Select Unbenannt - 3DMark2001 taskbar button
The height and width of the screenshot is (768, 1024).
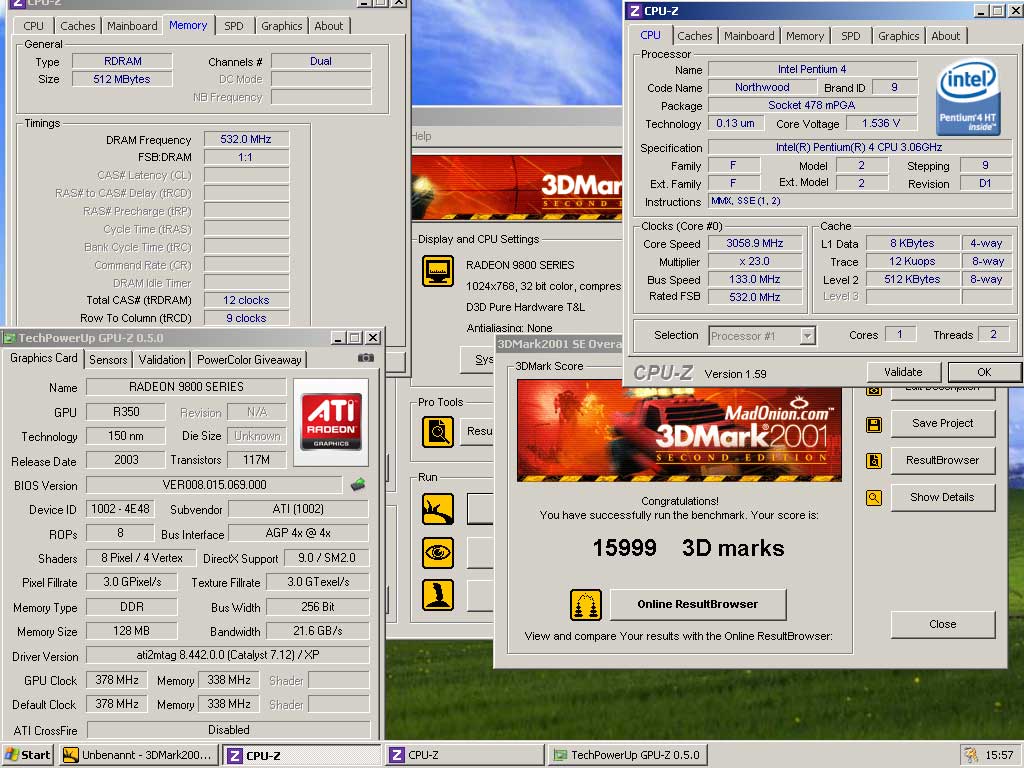click(x=138, y=755)
